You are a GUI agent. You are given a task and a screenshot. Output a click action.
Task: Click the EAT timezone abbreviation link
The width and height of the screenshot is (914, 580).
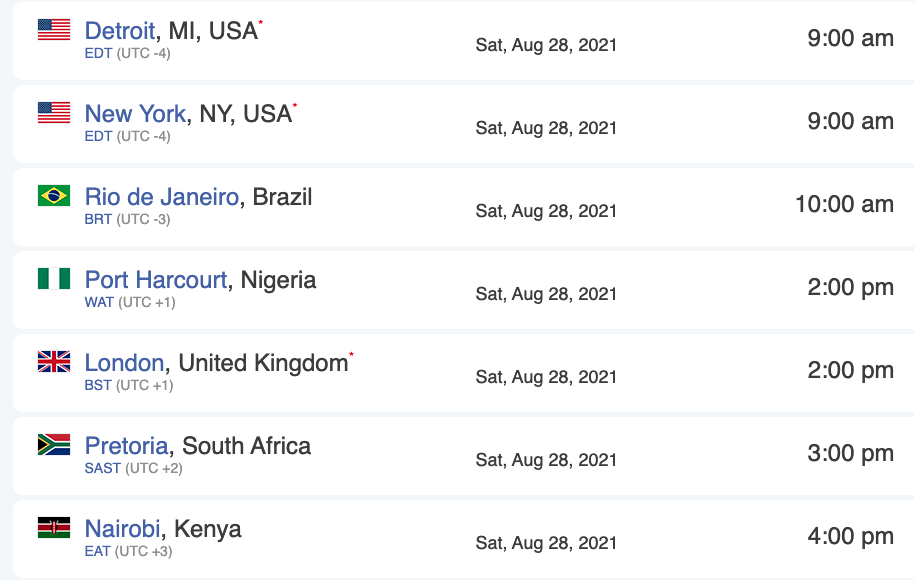(x=97, y=551)
